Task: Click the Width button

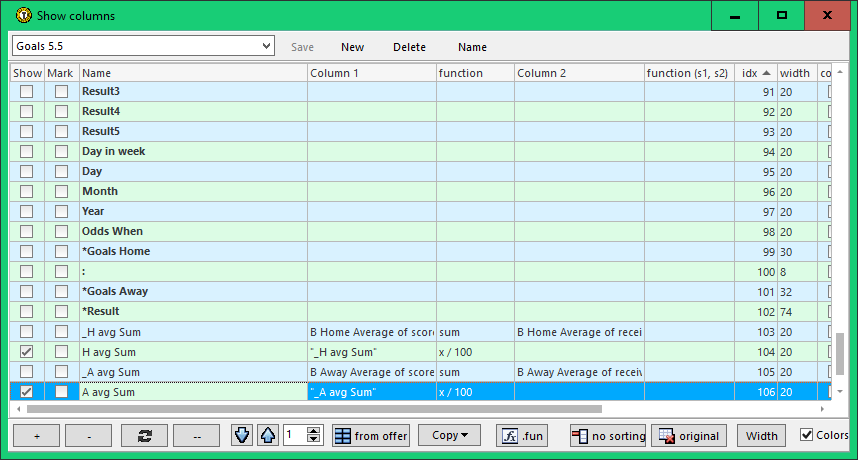Action: [x=762, y=436]
